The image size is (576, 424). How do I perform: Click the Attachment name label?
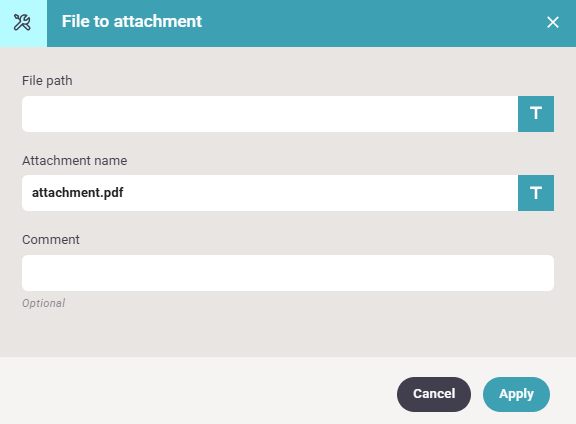75,161
